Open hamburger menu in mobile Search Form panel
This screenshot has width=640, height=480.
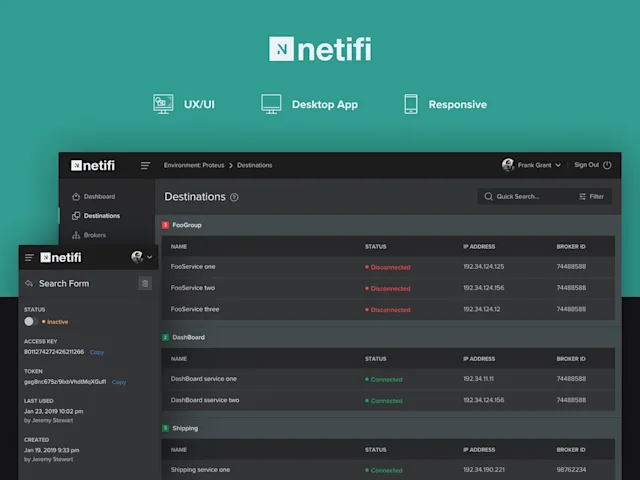pos(29,258)
